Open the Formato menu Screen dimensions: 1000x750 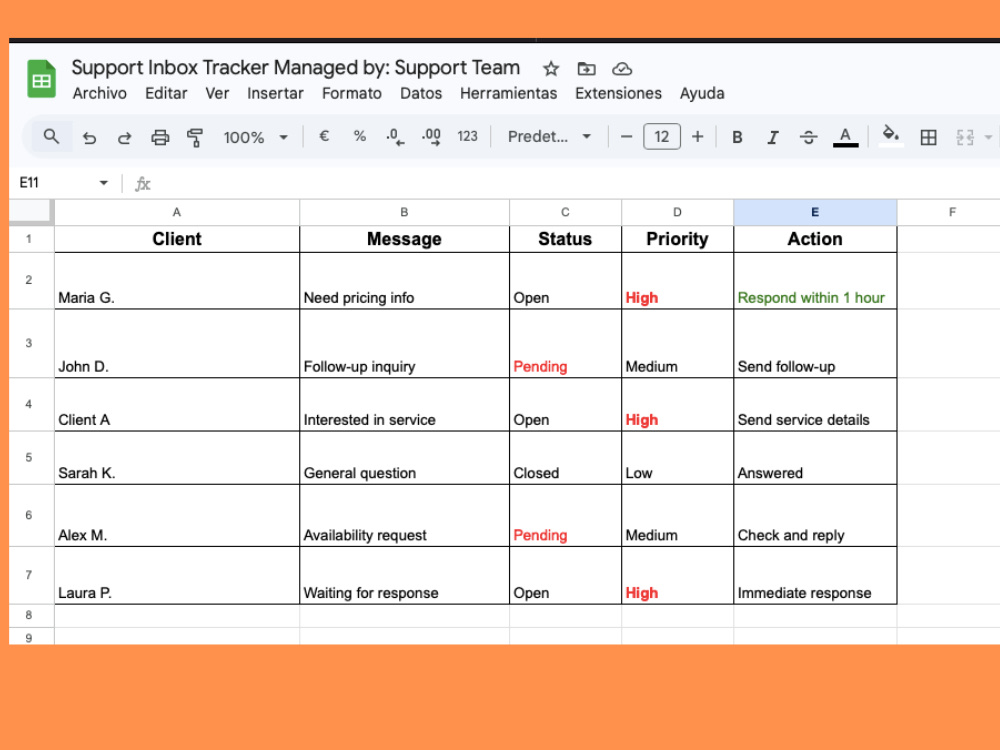(x=351, y=93)
